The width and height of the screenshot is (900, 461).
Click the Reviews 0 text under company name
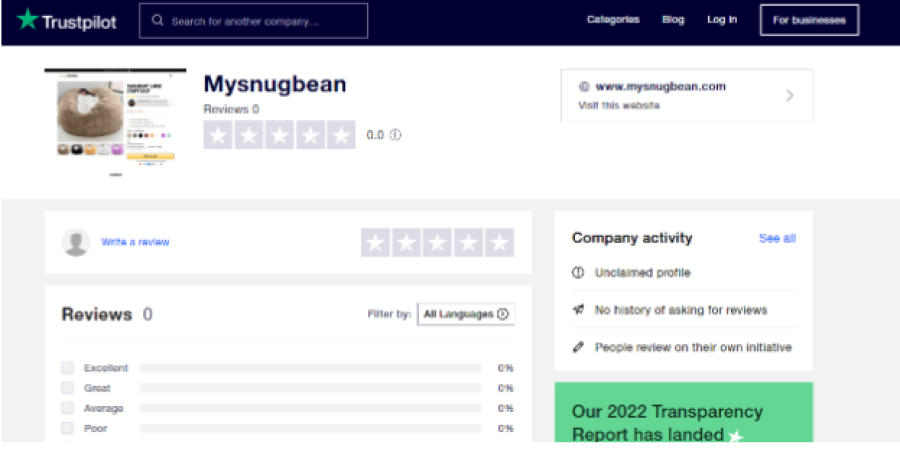coord(231,109)
